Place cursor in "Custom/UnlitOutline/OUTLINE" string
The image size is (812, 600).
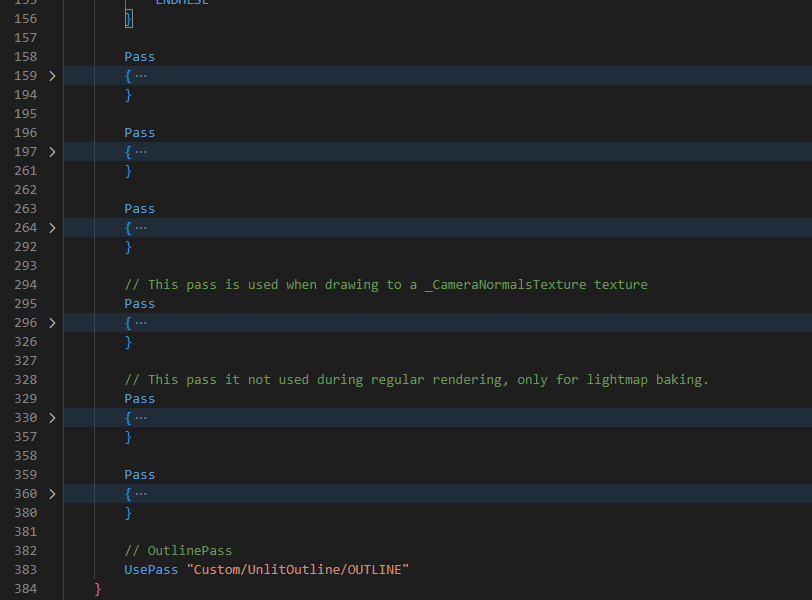[x=298, y=570]
